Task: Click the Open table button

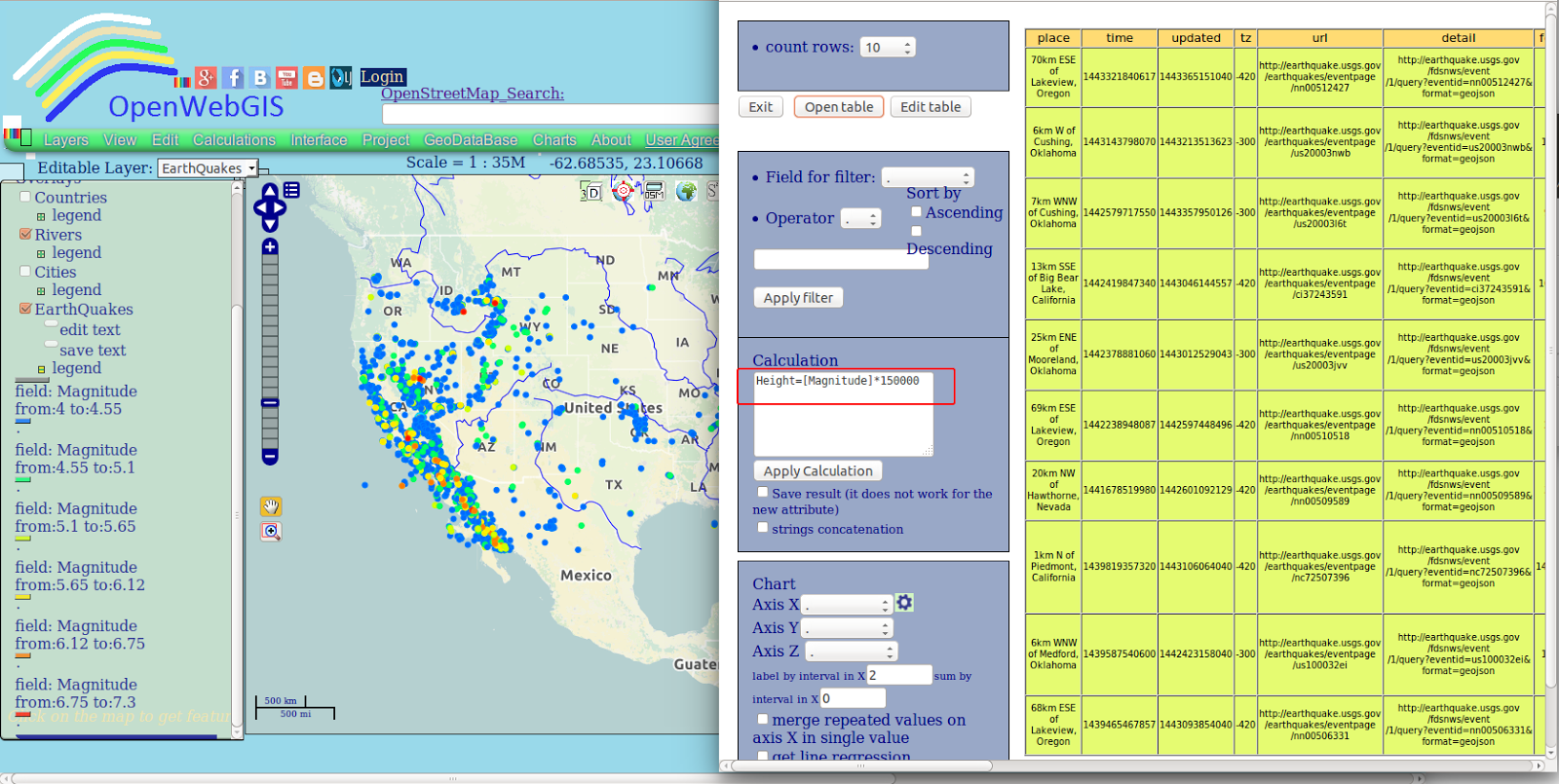Action: point(839,107)
